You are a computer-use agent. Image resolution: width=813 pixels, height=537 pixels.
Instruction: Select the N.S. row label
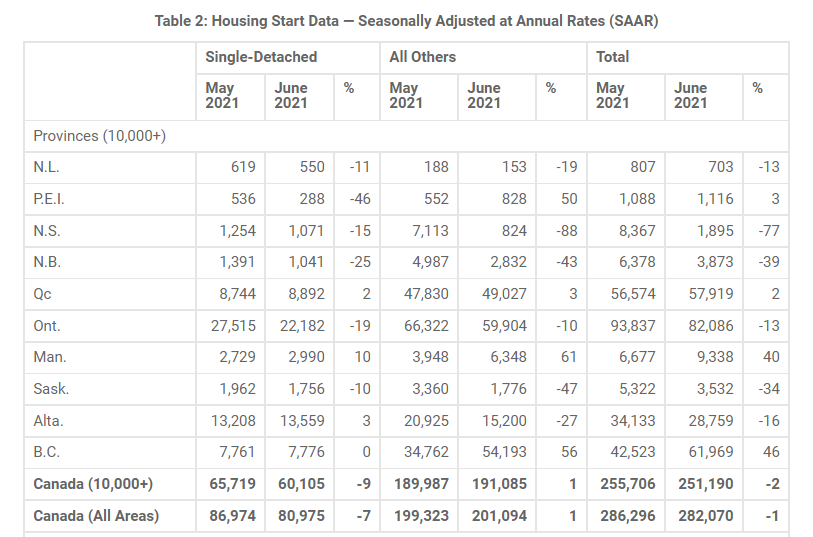click(46, 231)
